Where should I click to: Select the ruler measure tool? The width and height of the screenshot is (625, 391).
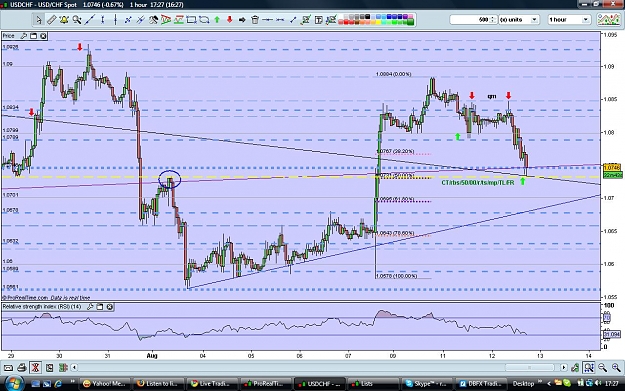51,20
